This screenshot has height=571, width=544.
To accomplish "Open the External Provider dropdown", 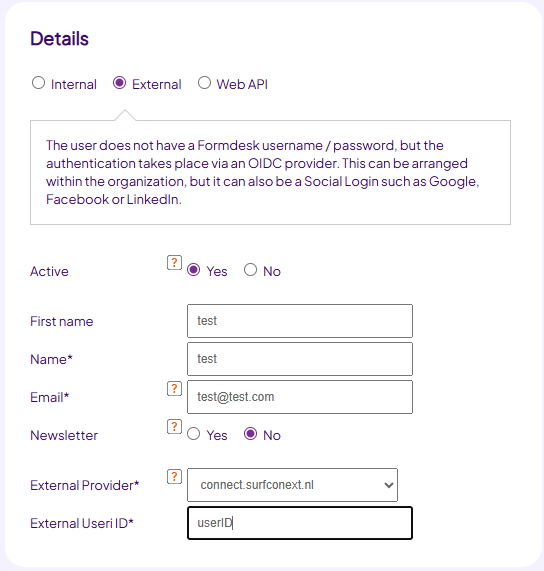I will 292,485.
